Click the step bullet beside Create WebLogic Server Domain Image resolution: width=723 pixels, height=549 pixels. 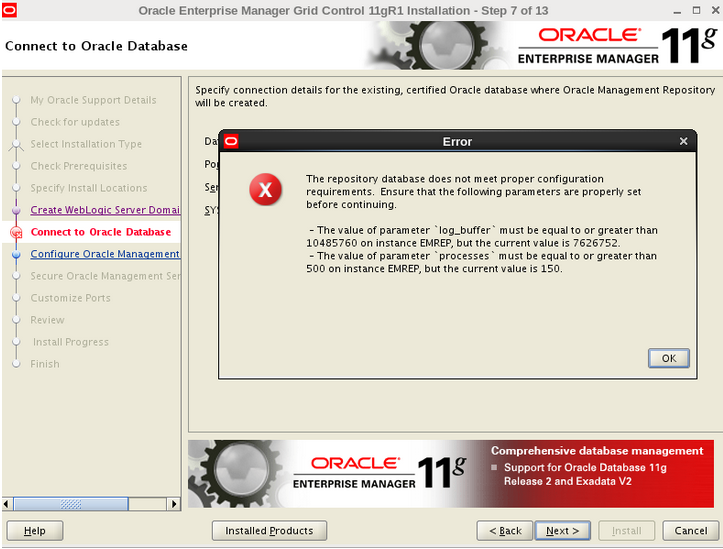pos(16,210)
